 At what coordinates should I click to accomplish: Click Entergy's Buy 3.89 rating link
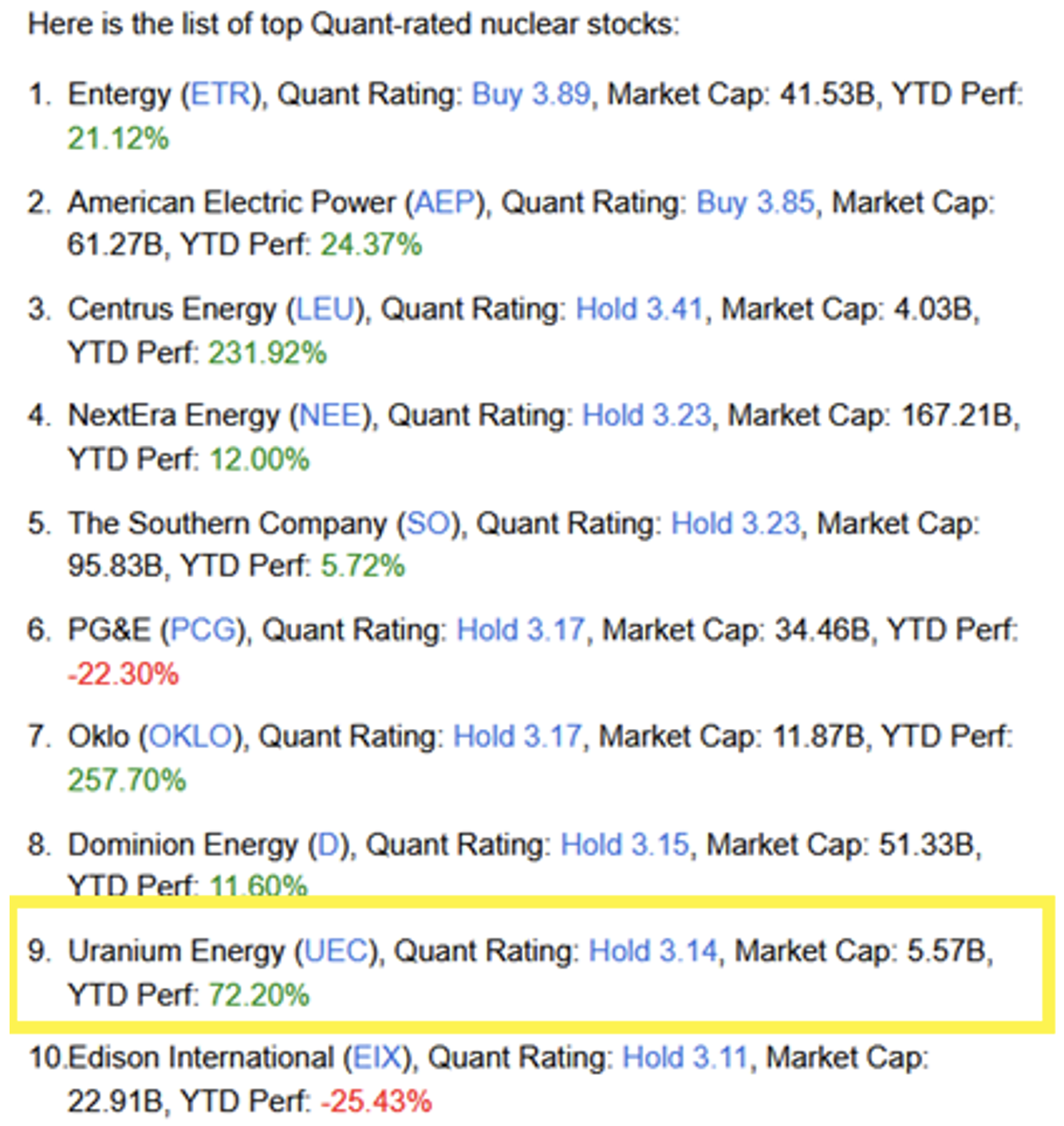(x=530, y=94)
